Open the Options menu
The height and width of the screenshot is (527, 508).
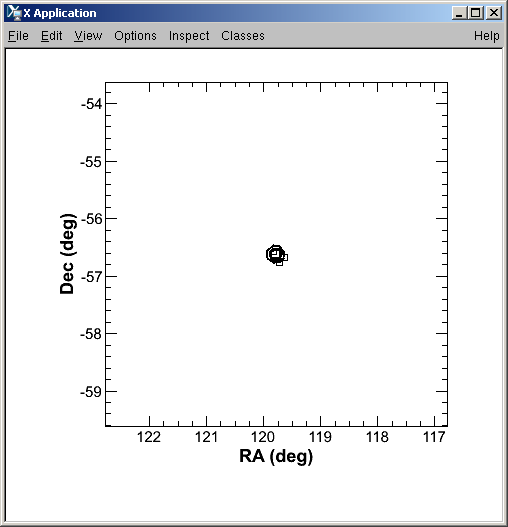[x=135, y=36]
